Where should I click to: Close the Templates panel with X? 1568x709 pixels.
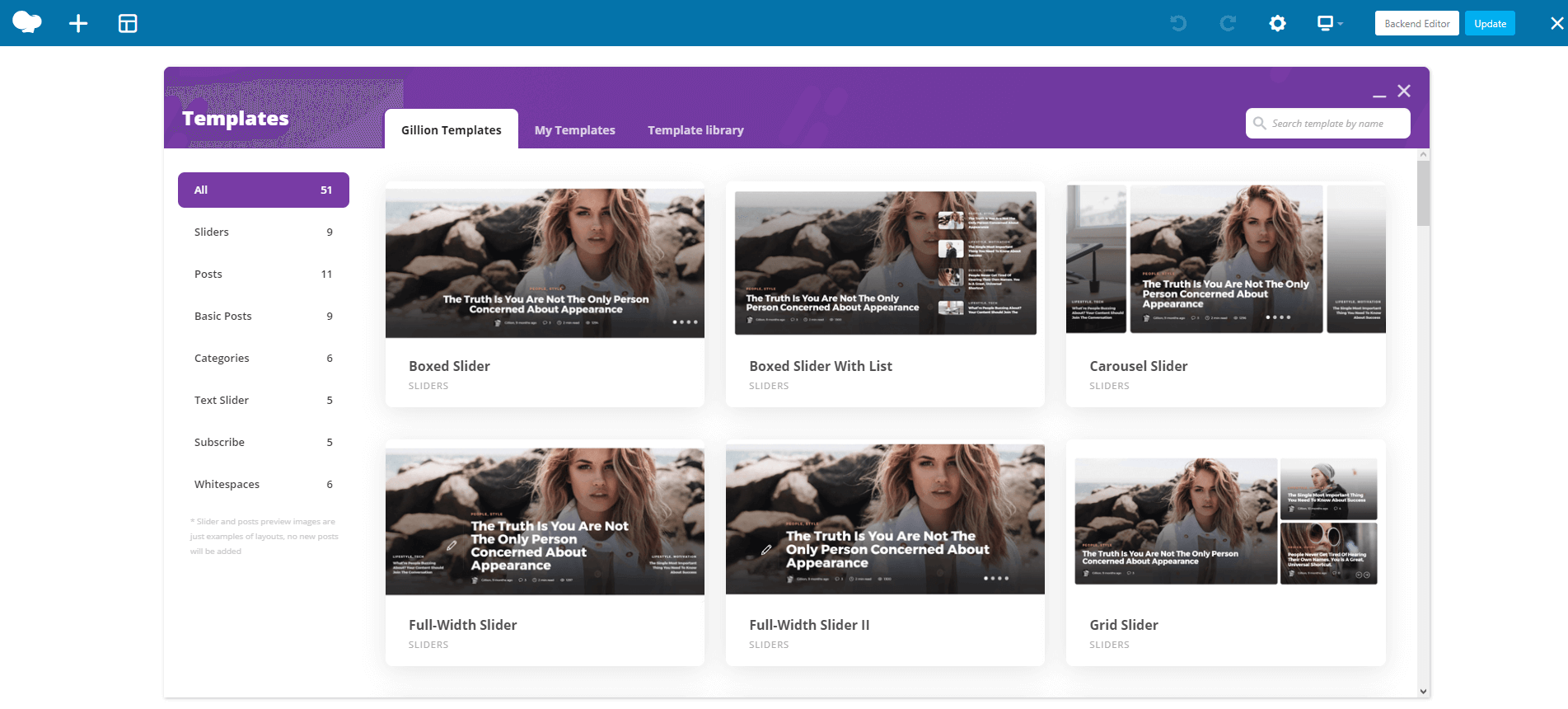point(1404,91)
